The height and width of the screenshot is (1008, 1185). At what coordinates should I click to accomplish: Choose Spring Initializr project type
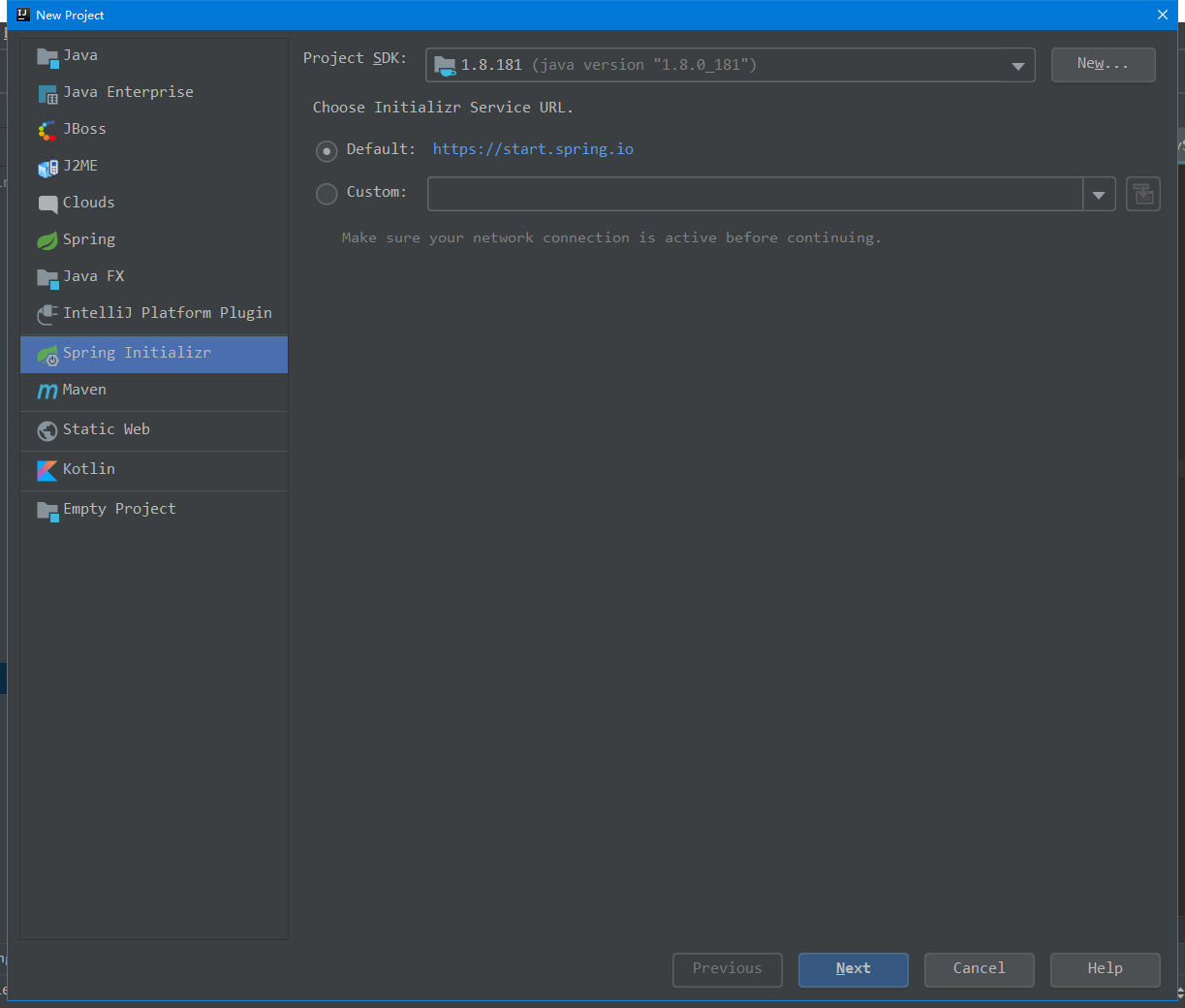(x=154, y=354)
